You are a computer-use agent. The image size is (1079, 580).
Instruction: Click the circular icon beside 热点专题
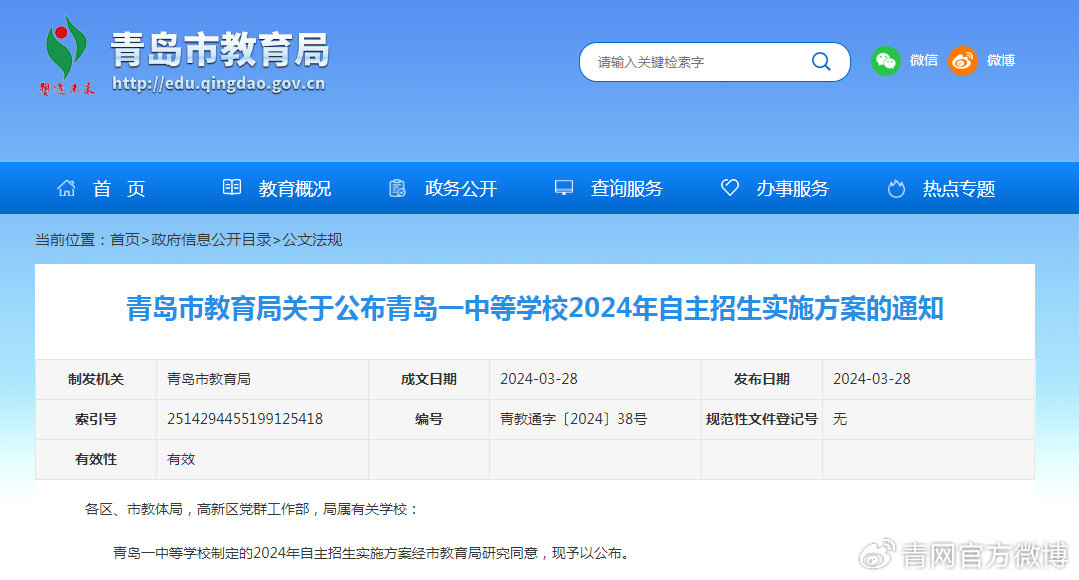click(895, 187)
